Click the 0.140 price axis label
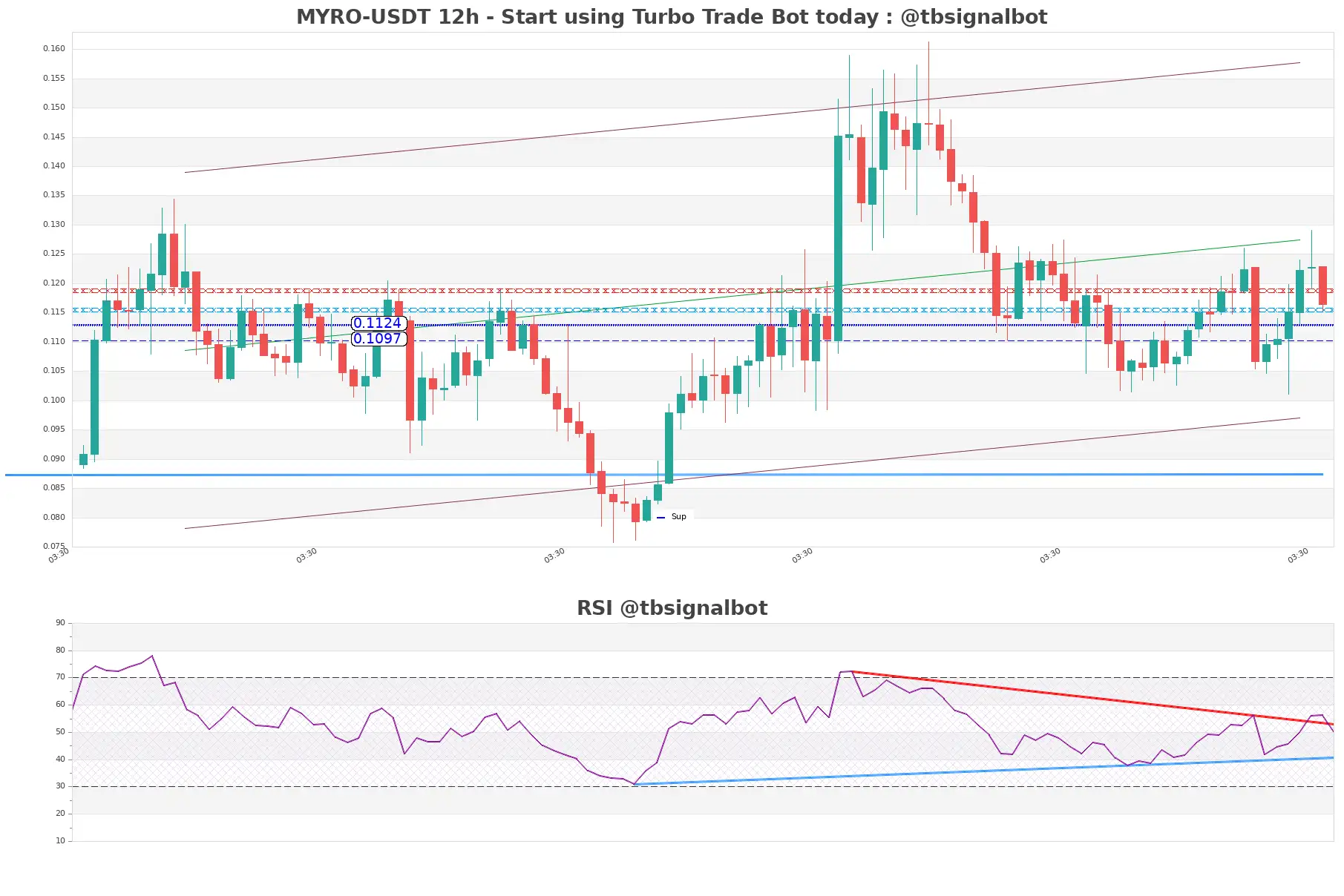This screenshot has height=896, width=1344. pos(54,165)
